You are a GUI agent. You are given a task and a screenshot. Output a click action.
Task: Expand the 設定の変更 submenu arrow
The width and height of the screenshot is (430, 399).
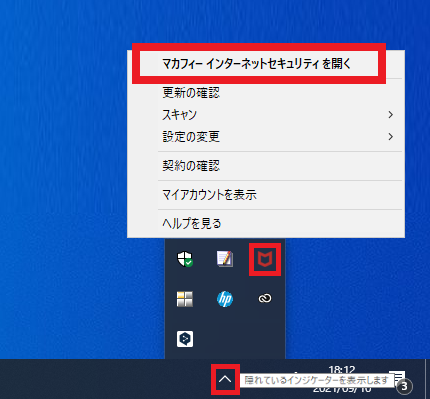(x=391, y=137)
